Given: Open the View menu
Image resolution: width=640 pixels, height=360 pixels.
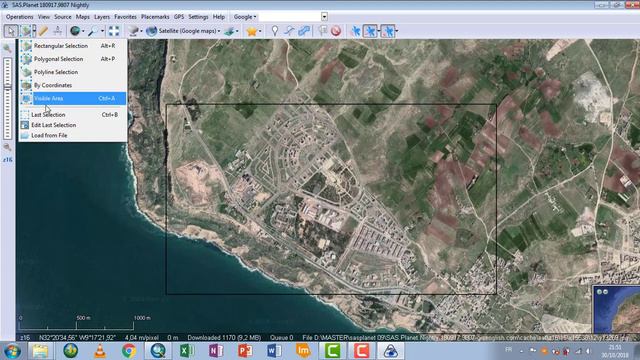Looking at the screenshot, I should pyautogui.click(x=44, y=17).
